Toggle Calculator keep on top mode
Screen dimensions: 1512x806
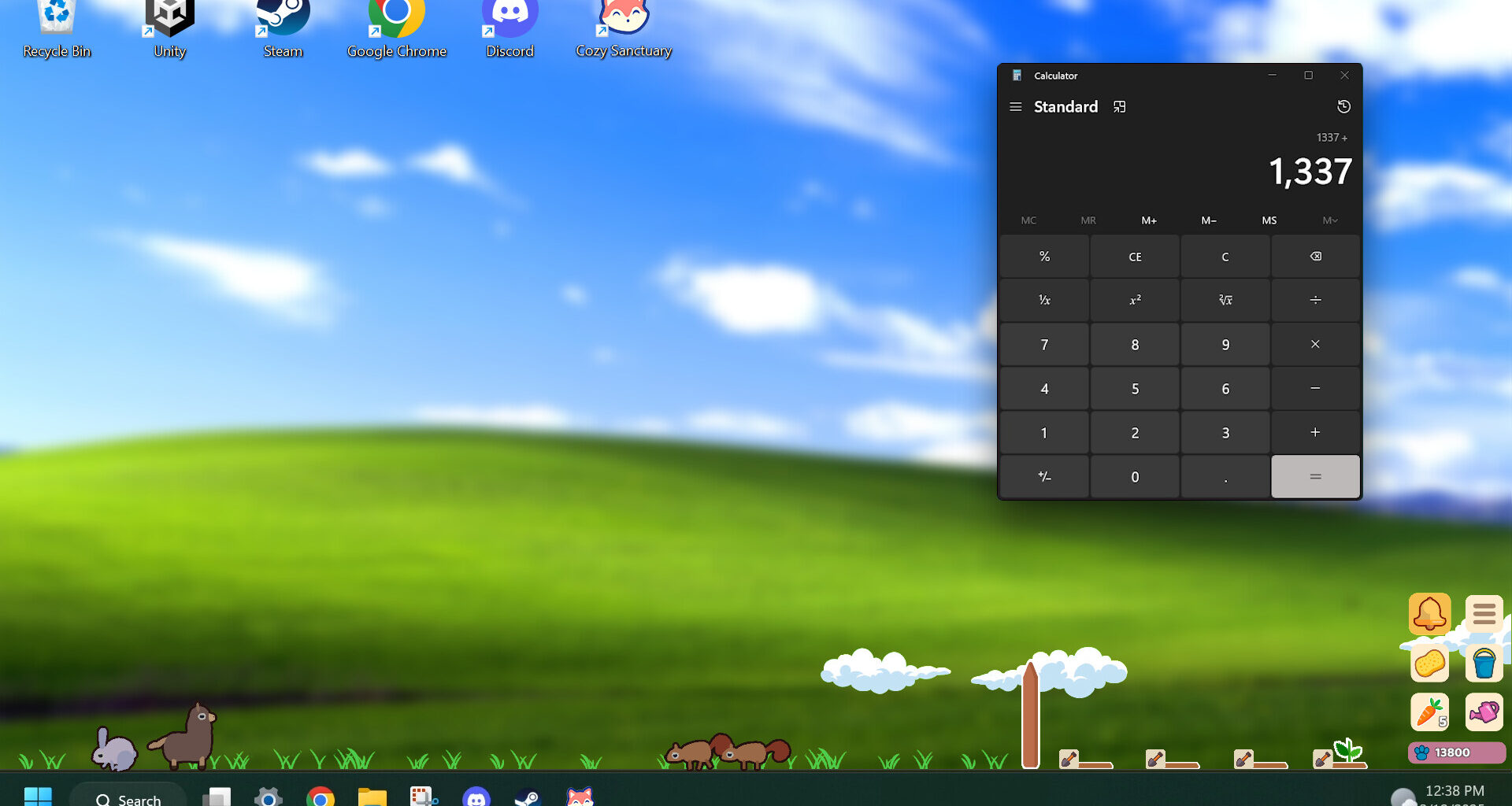tap(1119, 107)
